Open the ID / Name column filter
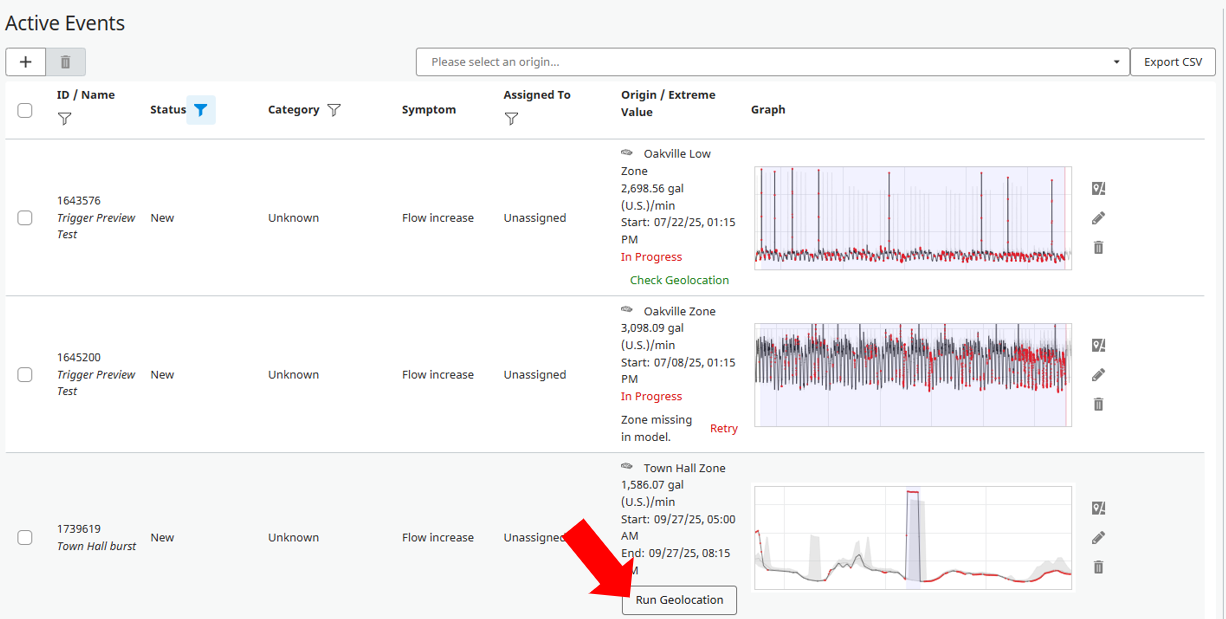Screen dimensions: 1226x619 [65, 119]
